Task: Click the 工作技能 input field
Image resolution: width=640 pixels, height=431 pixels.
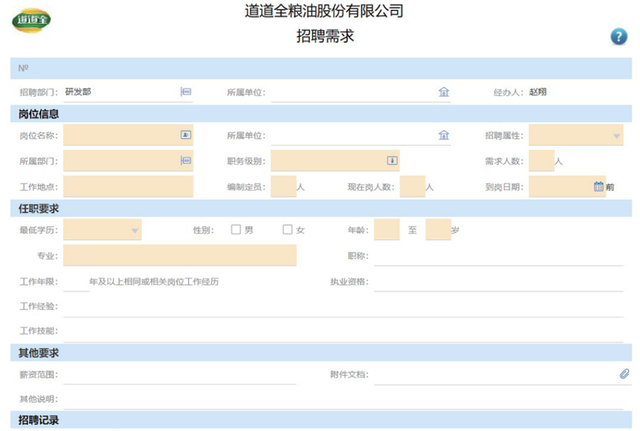Action: 343,332
